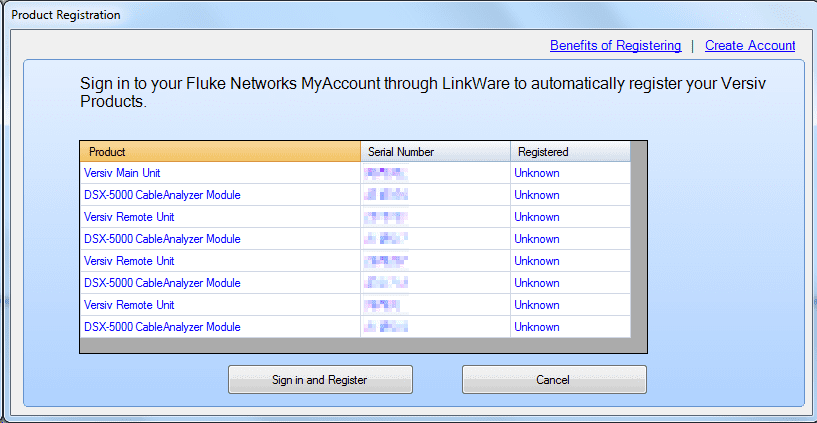Cancel the product registration dialog
This screenshot has height=423, width=817.
pos(553,380)
